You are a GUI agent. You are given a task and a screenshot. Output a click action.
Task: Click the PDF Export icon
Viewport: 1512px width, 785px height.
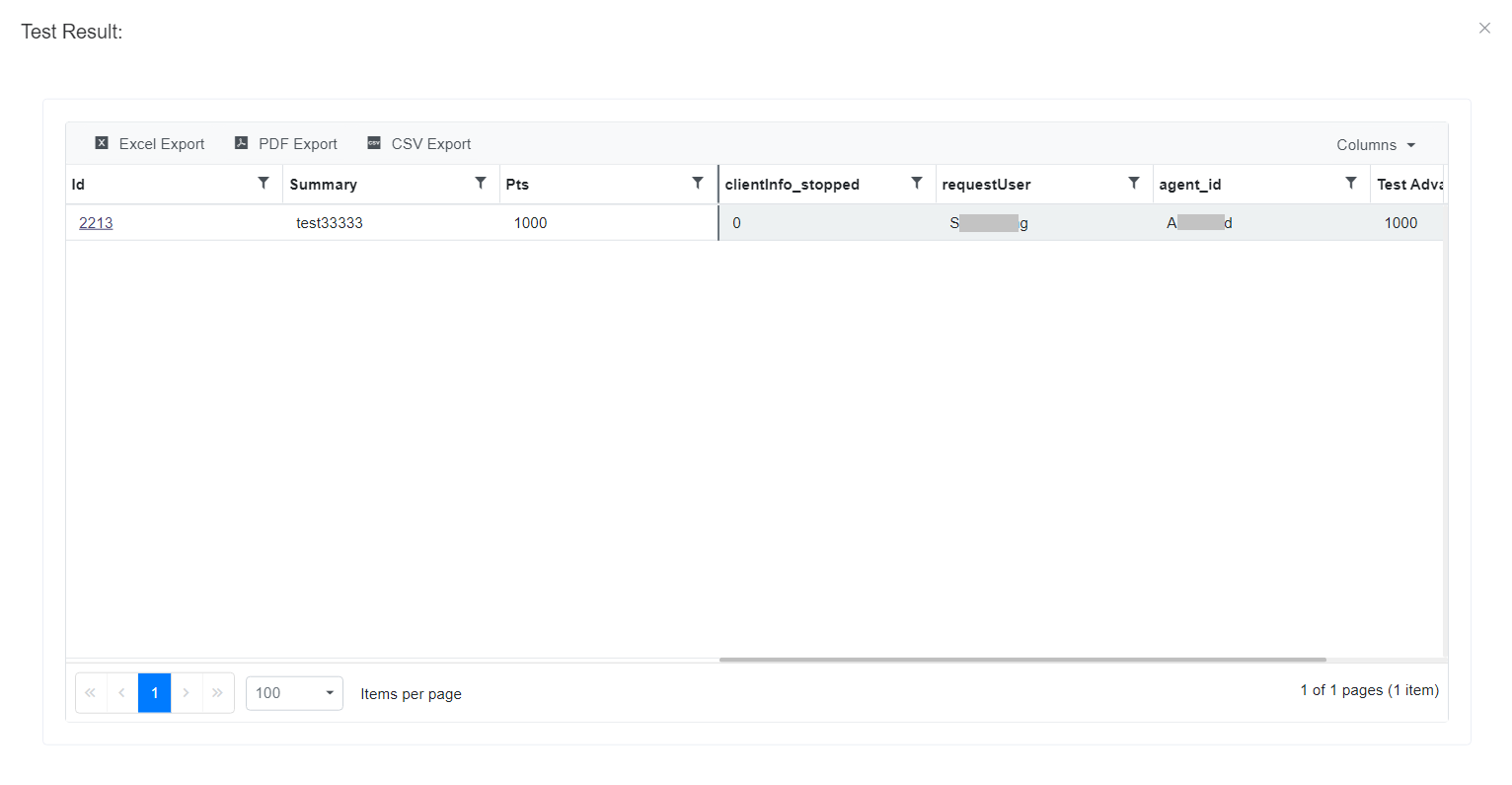[x=241, y=143]
